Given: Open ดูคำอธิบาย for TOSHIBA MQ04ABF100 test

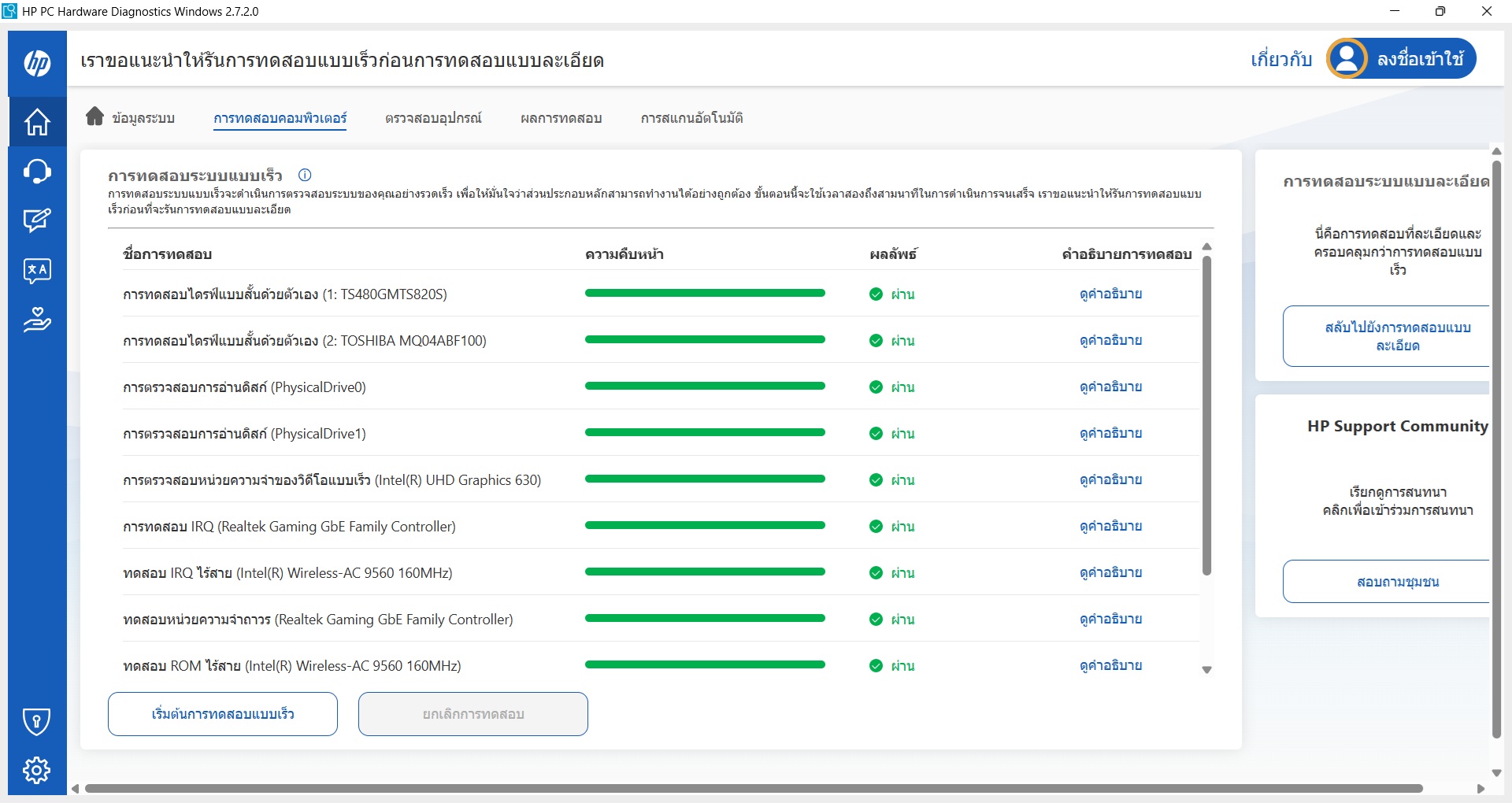Looking at the screenshot, I should (1110, 340).
